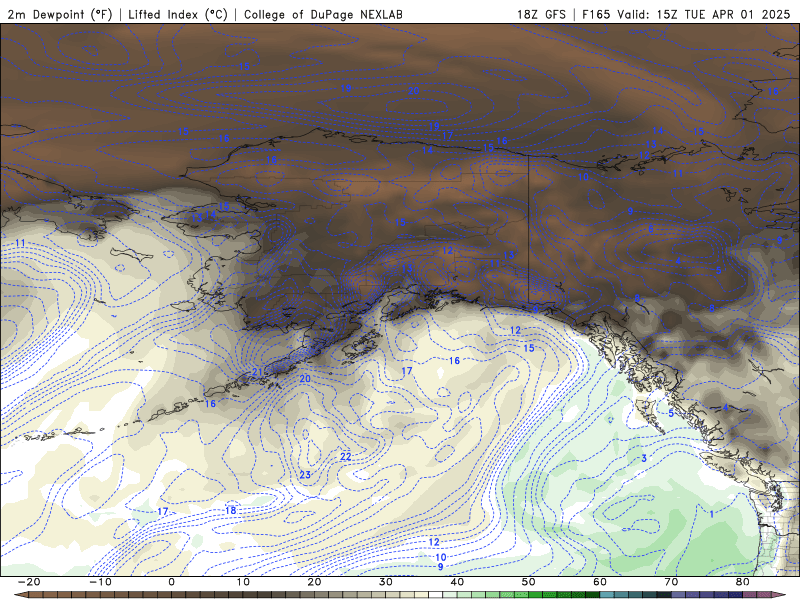800x600 pixels.
Task: Click the "-20" color scale value
Action: [29, 582]
